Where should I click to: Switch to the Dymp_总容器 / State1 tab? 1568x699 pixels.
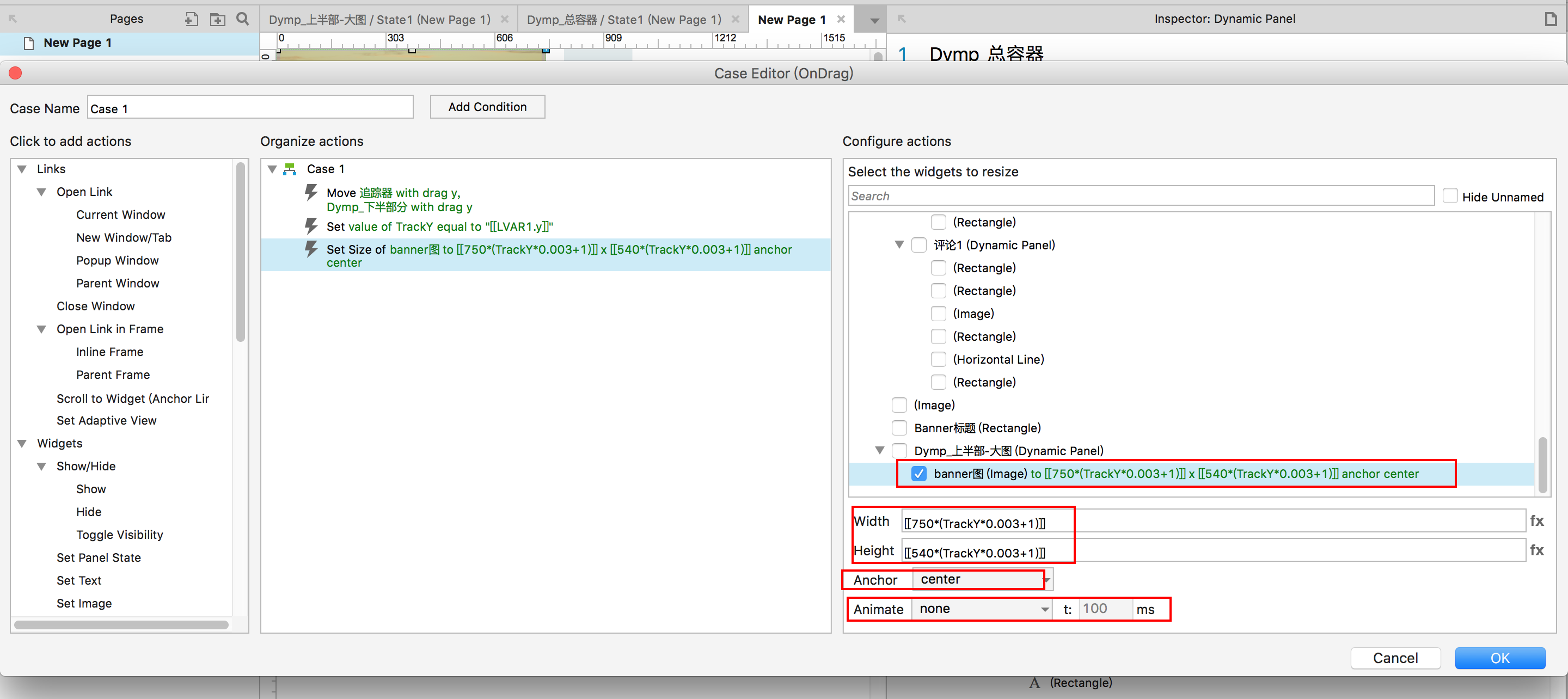pos(624,20)
